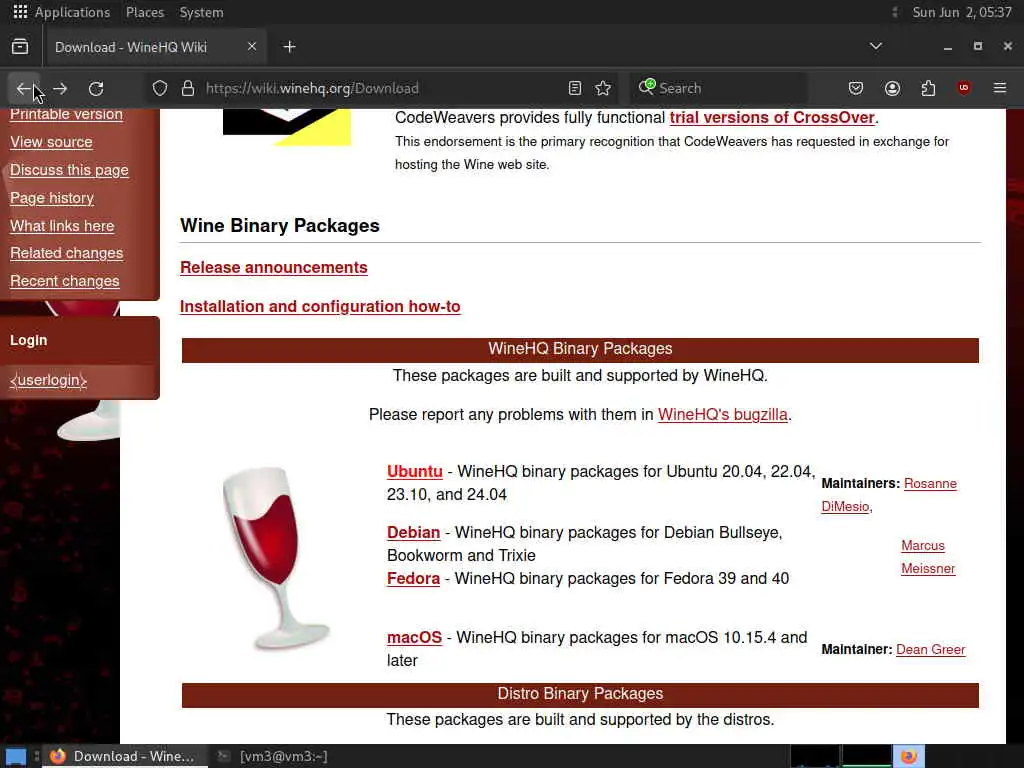Open uBlock Origin extension icon

click(x=964, y=88)
